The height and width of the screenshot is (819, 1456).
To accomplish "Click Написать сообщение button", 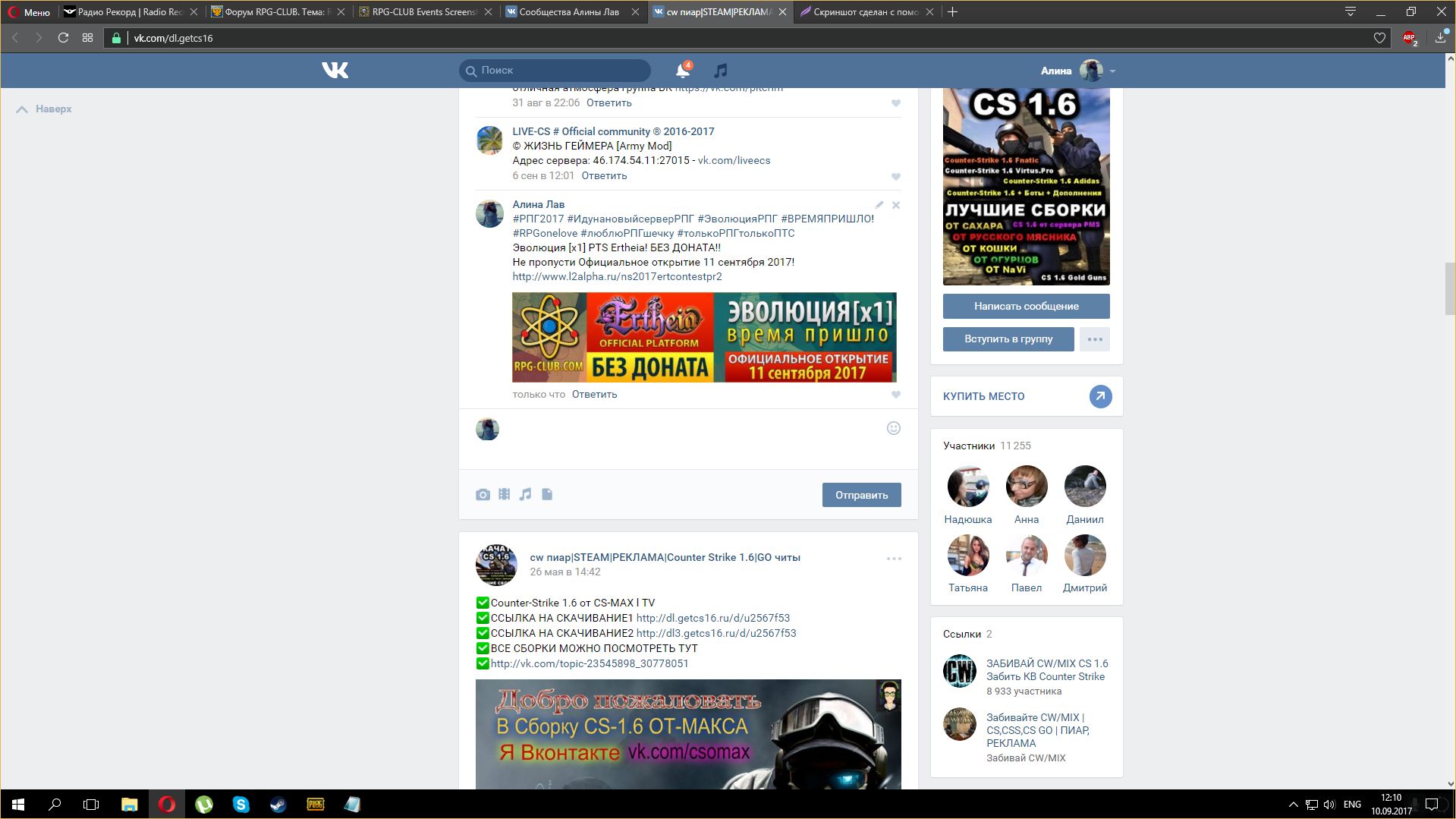I will click(x=1026, y=306).
